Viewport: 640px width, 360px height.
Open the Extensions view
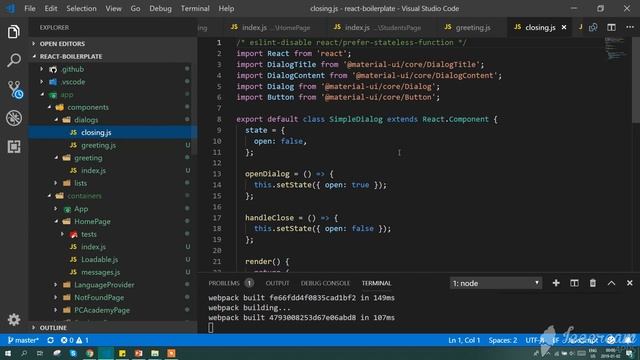13,147
